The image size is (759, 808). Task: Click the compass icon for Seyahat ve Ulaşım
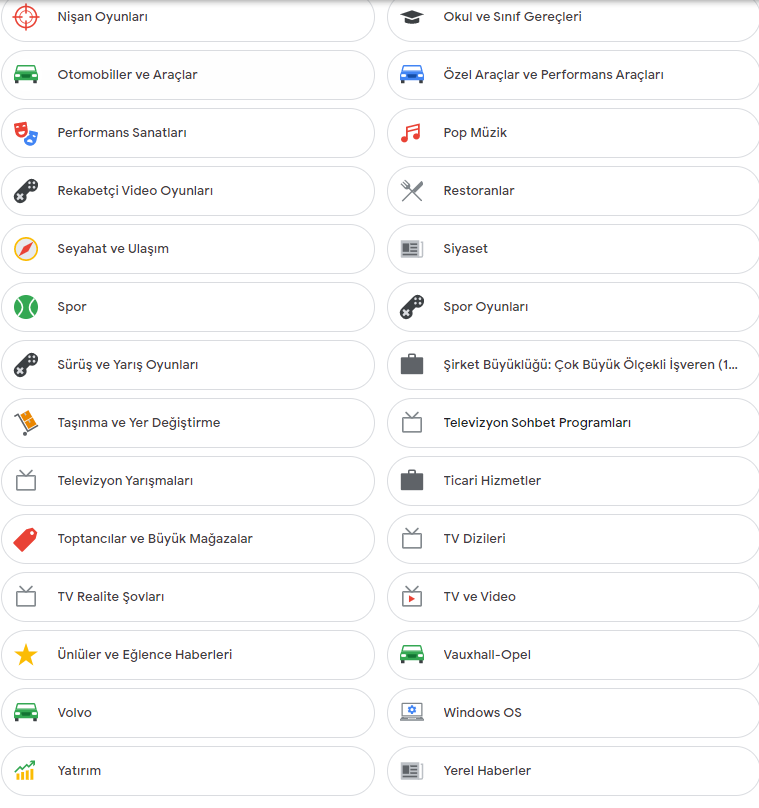coord(26,249)
